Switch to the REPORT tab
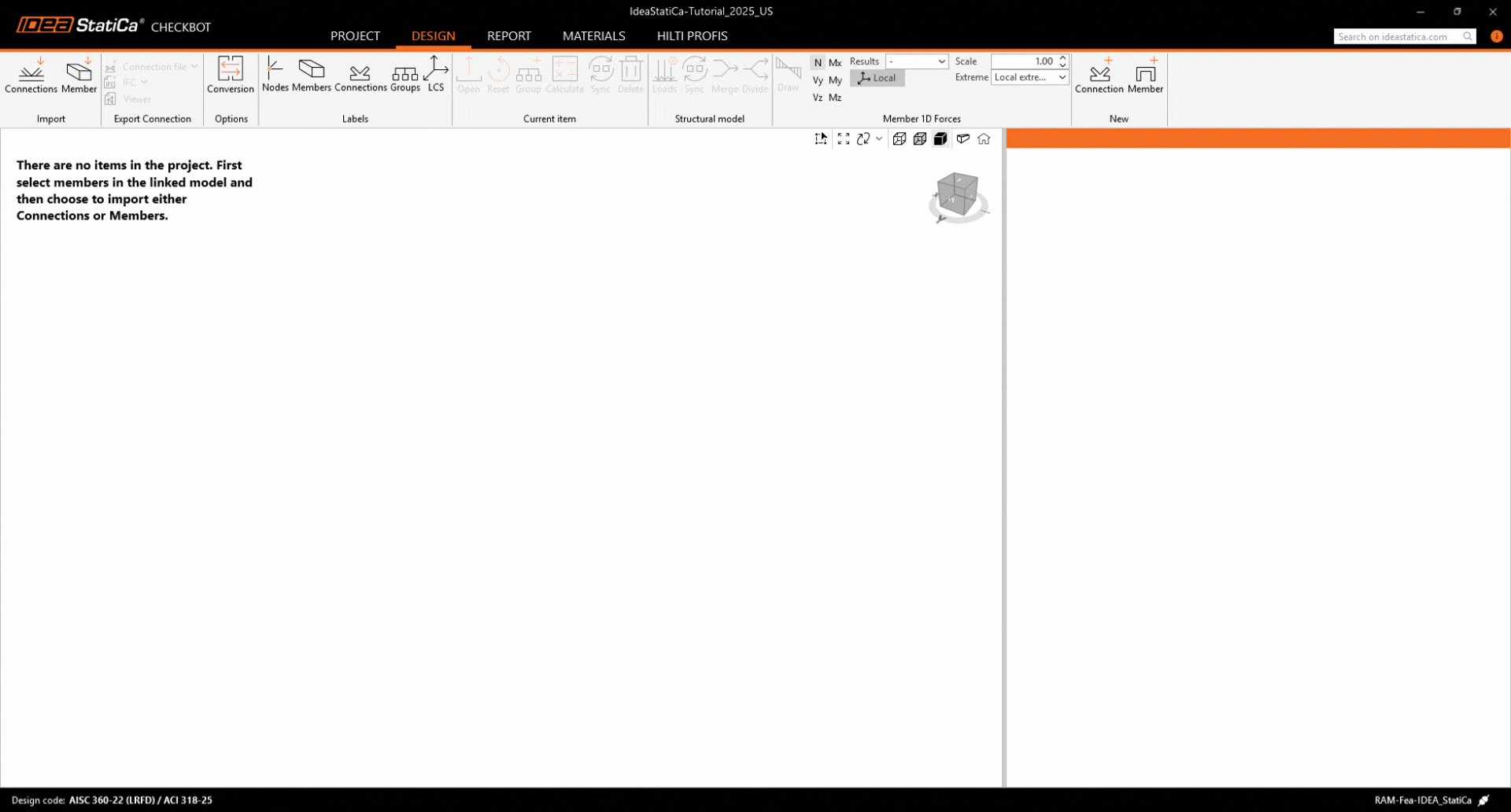The height and width of the screenshot is (812, 1511). pos(508,36)
